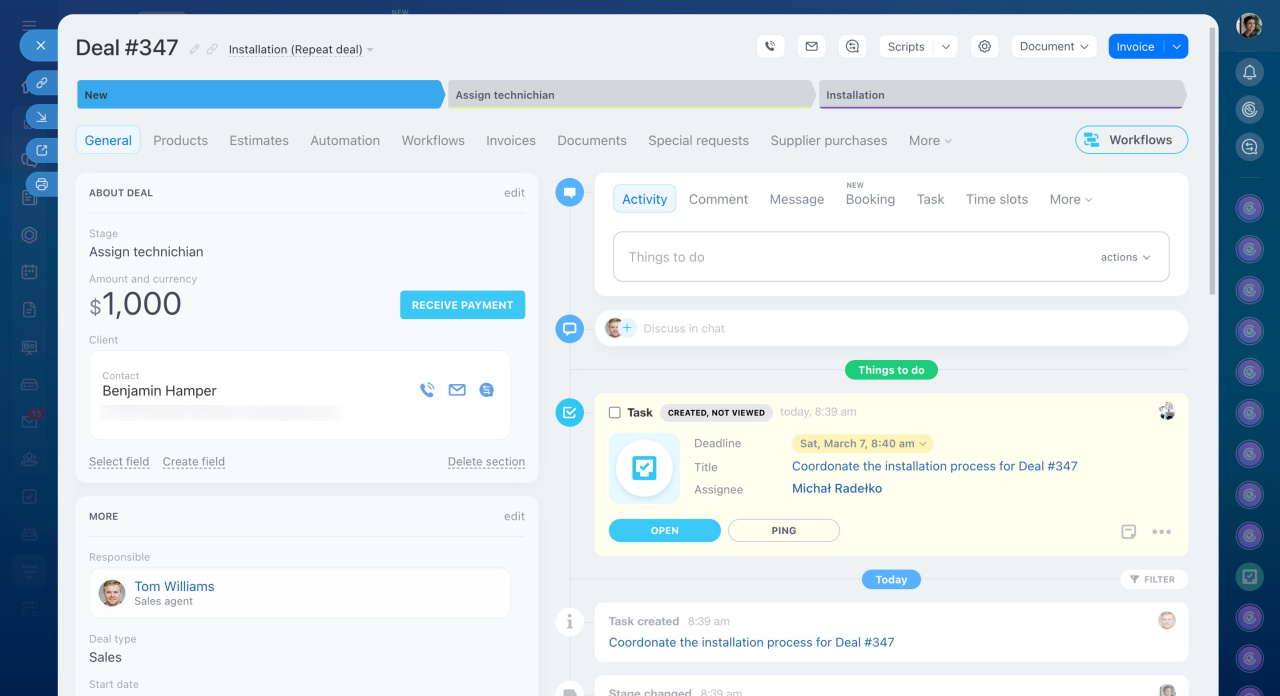Check the Task completion checkbox
This screenshot has height=696, width=1280.
coord(615,412)
